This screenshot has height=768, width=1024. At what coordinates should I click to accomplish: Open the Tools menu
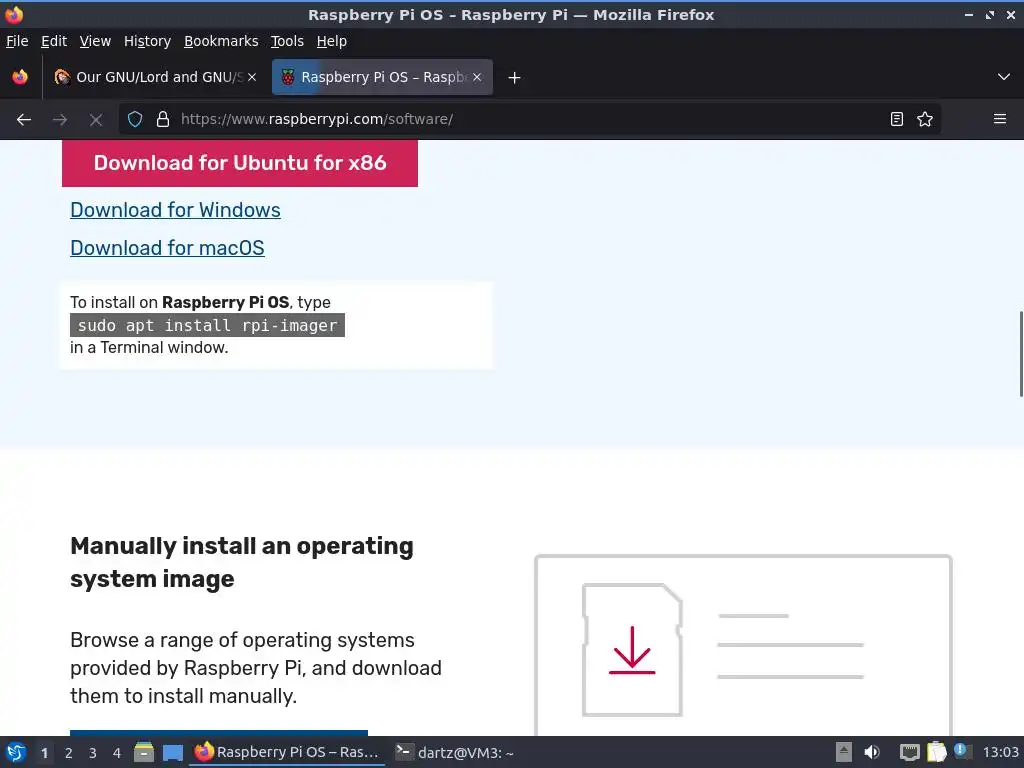(287, 41)
